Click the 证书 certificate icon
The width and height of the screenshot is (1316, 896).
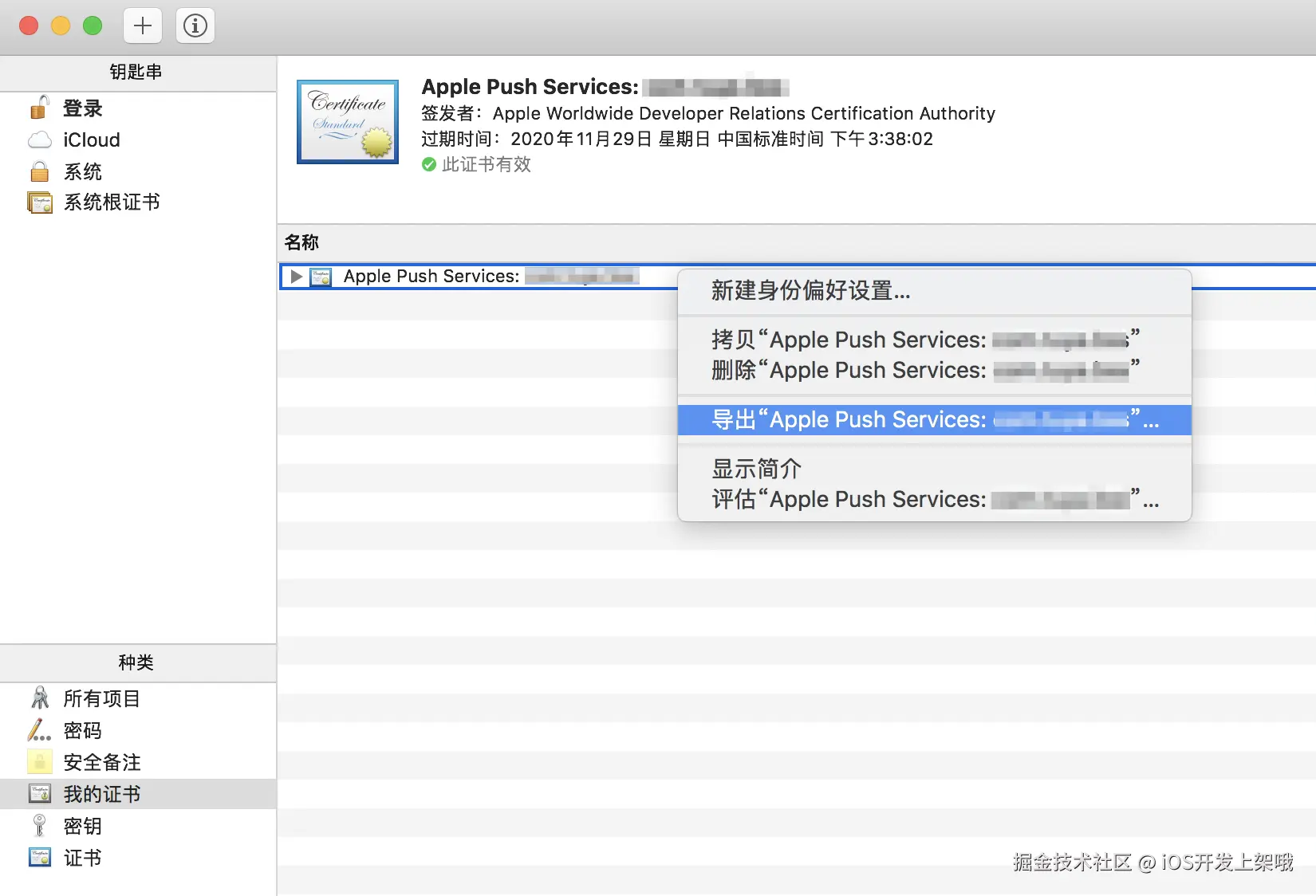[x=40, y=858]
